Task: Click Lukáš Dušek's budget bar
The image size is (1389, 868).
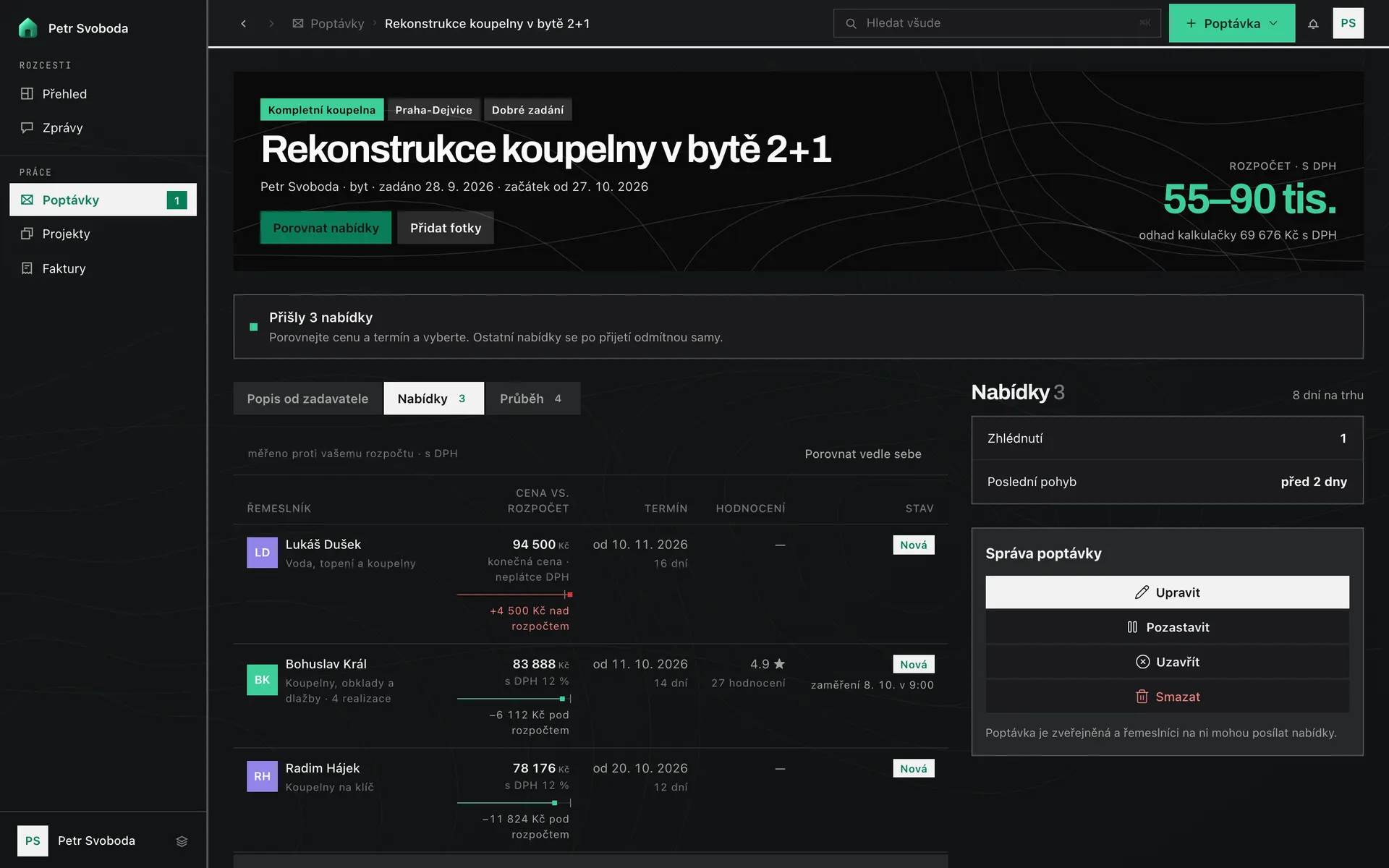Action: pyautogui.click(x=514, y=595)
